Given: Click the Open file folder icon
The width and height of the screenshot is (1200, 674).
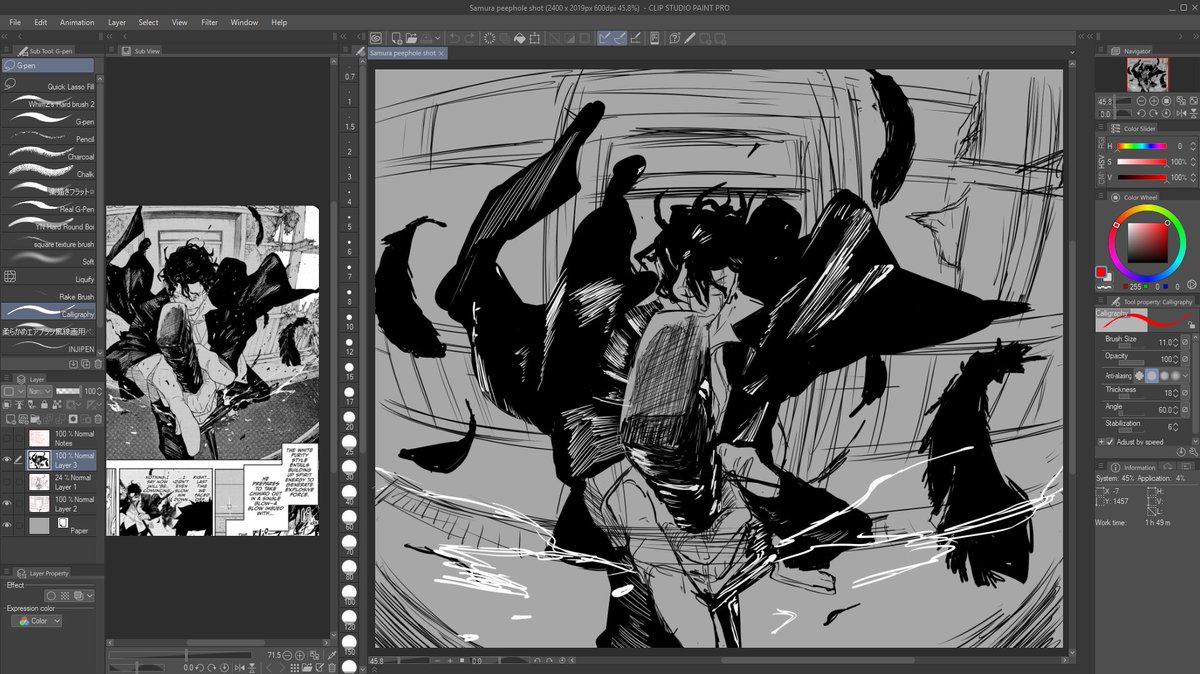Looking at the screenshot, I should (x=411, y=38).
